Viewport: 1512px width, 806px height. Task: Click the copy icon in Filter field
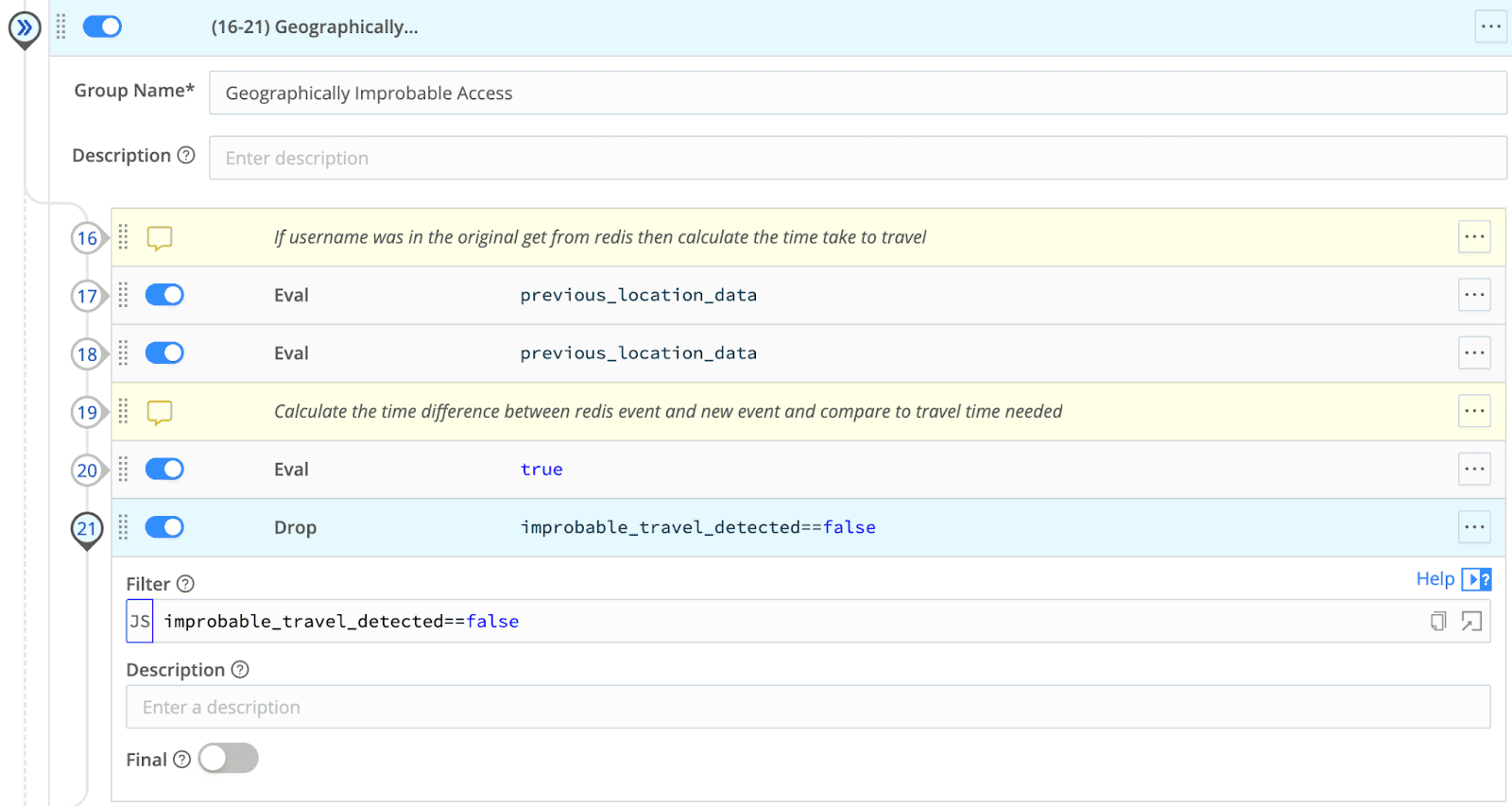[x=1437, y=621]
